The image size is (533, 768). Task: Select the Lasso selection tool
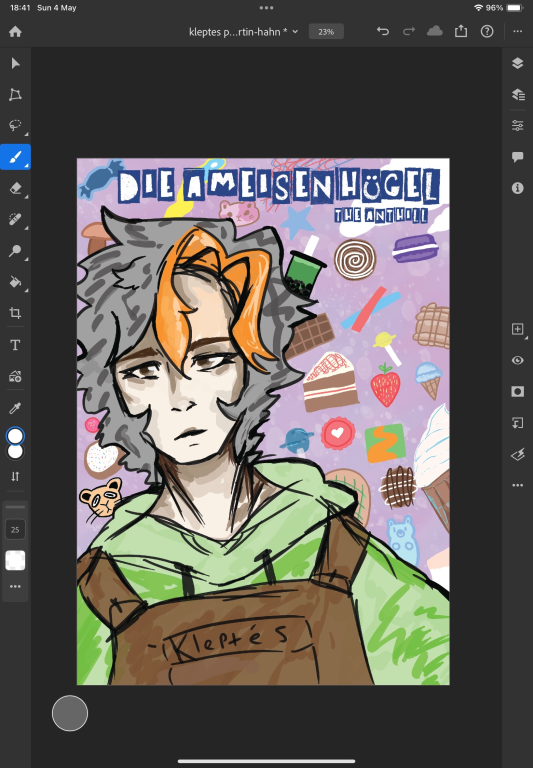pos(15,125)
